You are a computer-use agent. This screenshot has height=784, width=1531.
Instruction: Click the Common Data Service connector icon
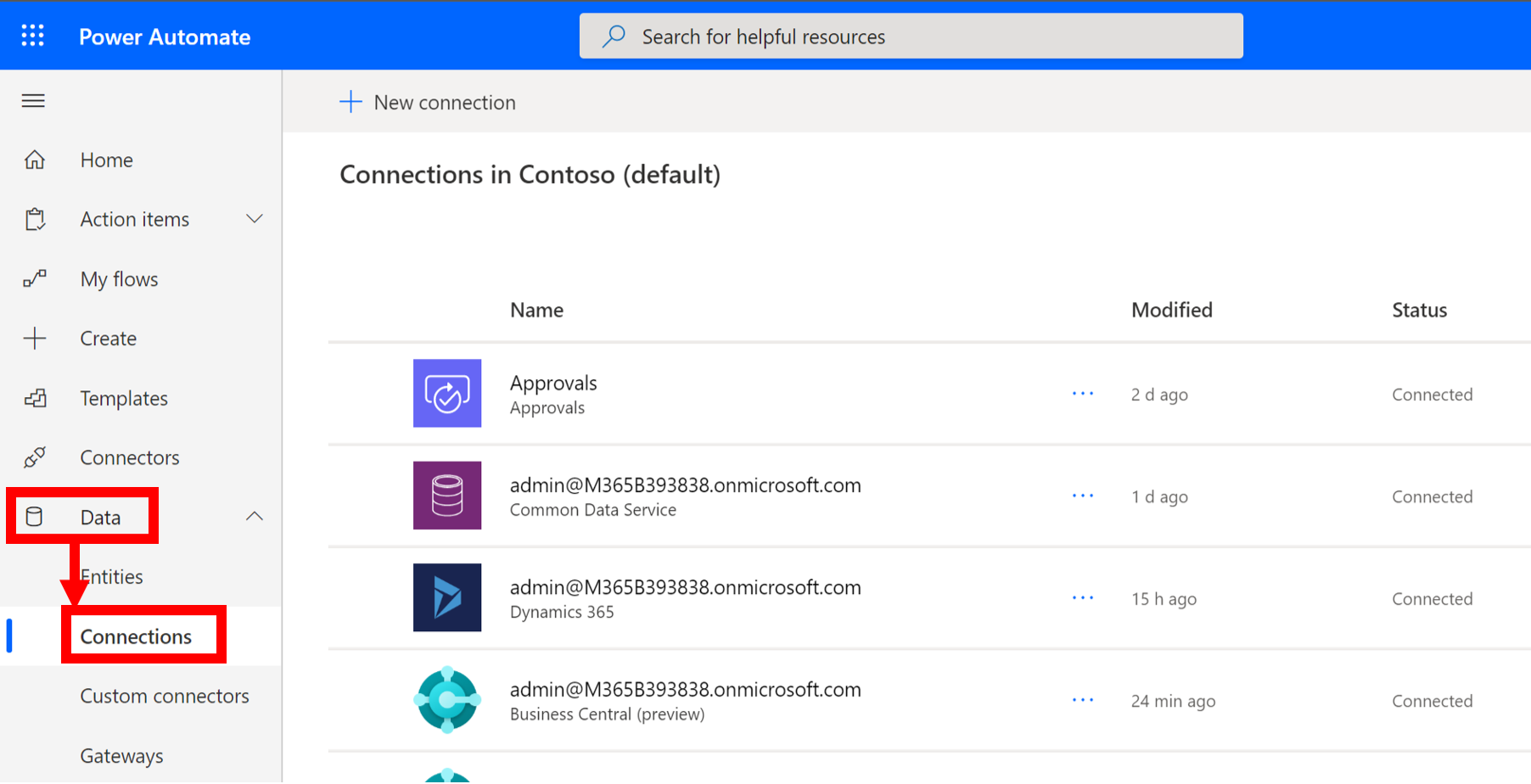tap(447, 496)
